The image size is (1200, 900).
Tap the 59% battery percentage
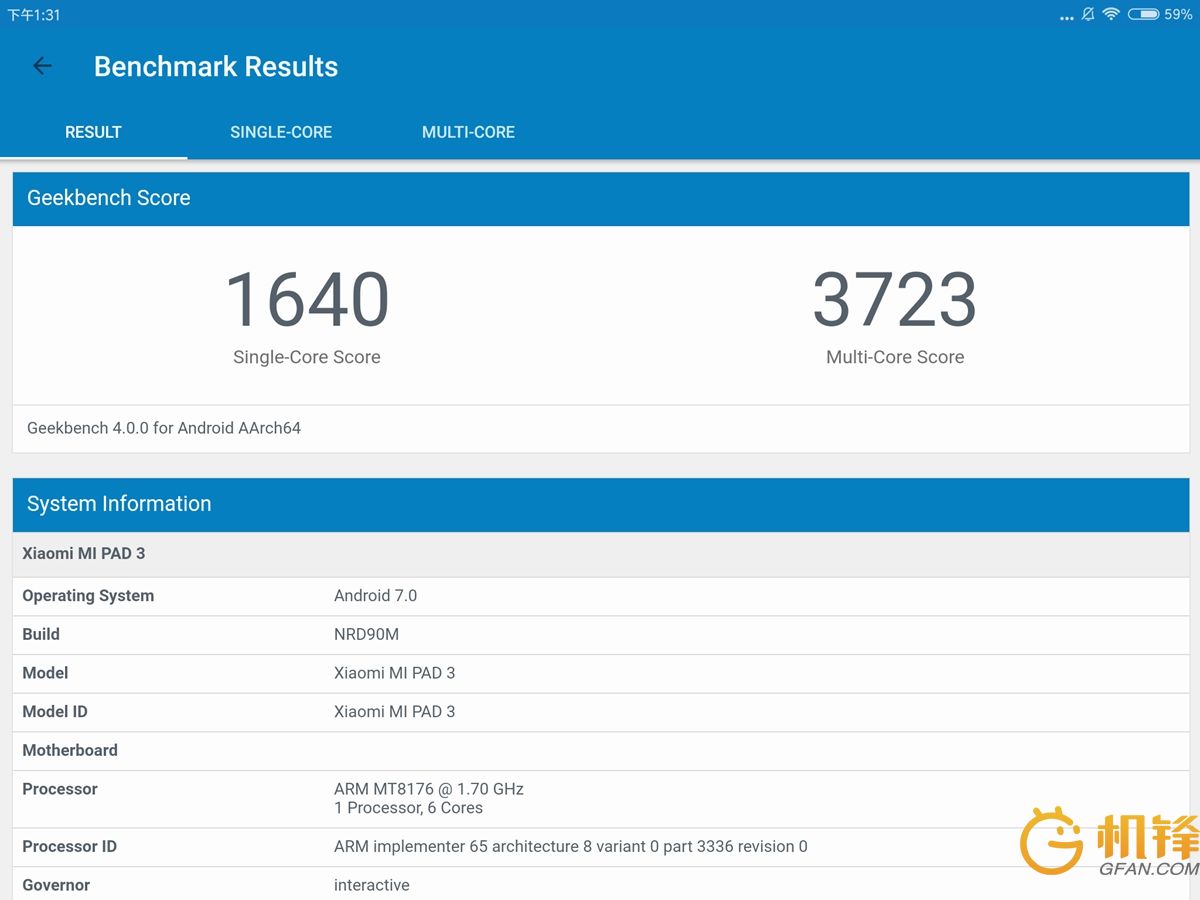1178,15
